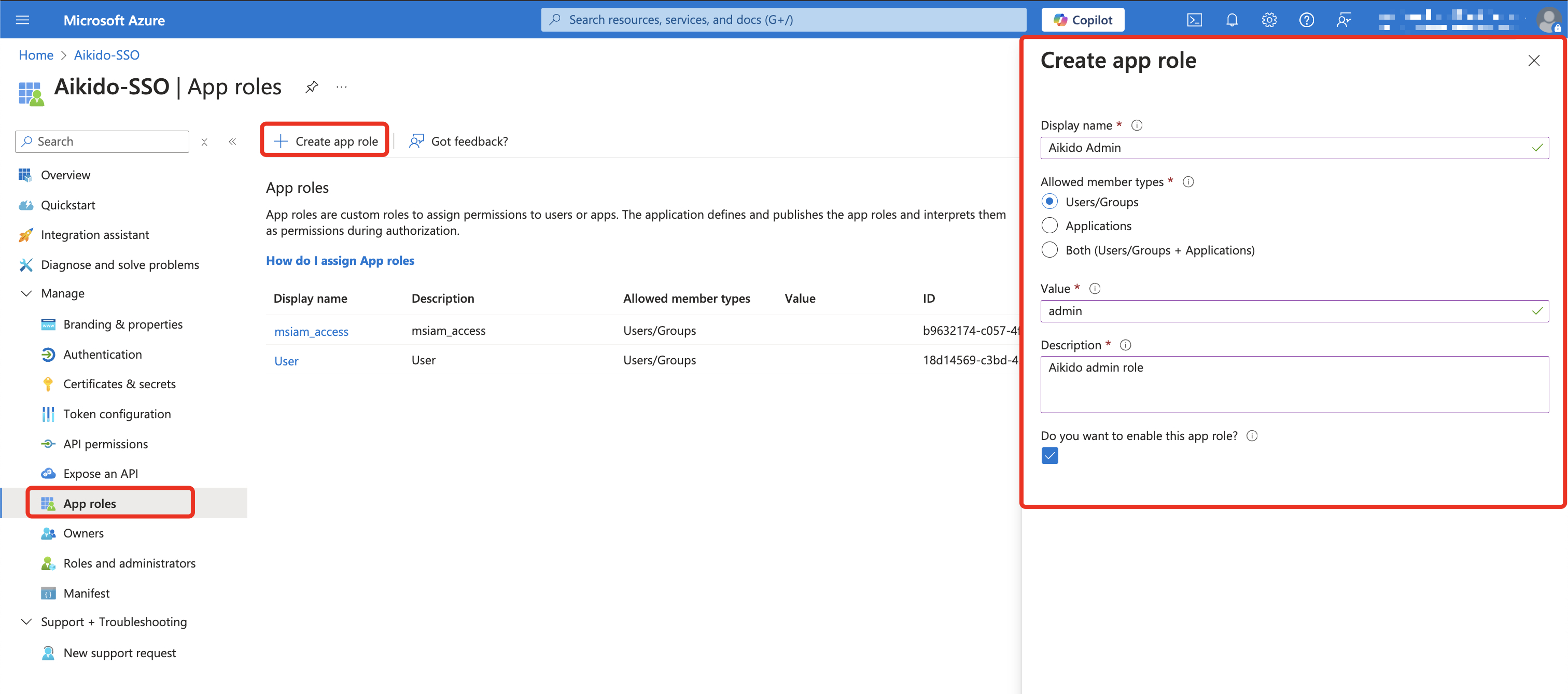The height and width of the screenshot is (694, 1568).
Task: Open the portal hamburger menu
Action: coord(22,20)
